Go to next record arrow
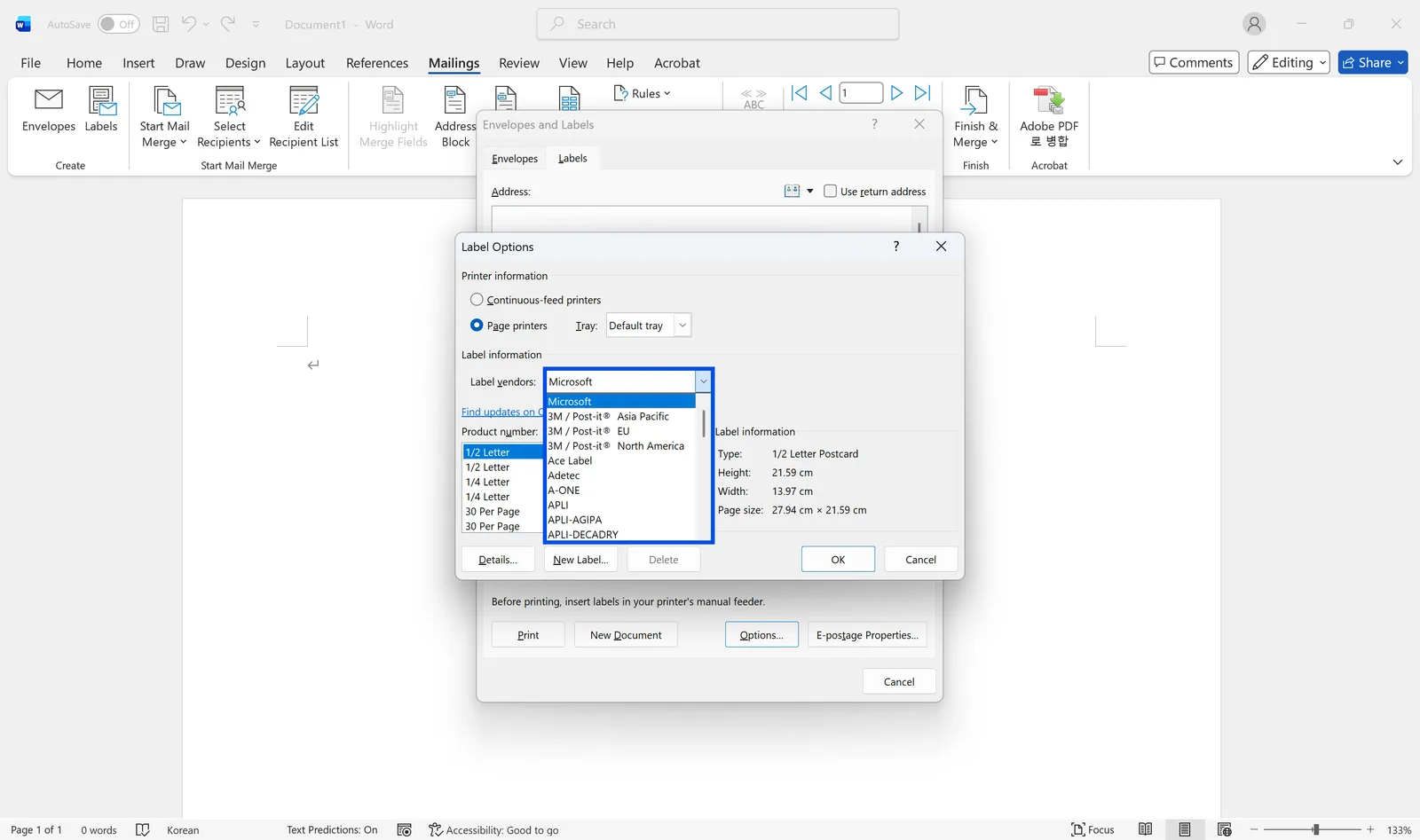 click(x=896, y=93)
